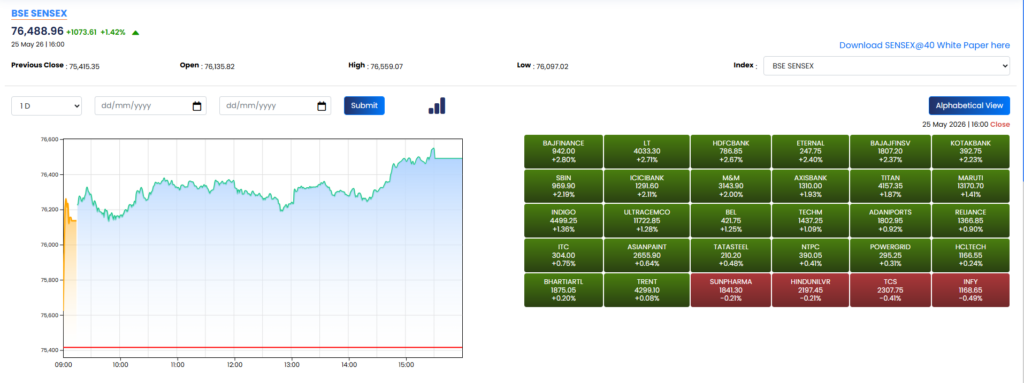Click the POWERGRID tile
The height and width of the screenshot is (383, 1024).
889,256
